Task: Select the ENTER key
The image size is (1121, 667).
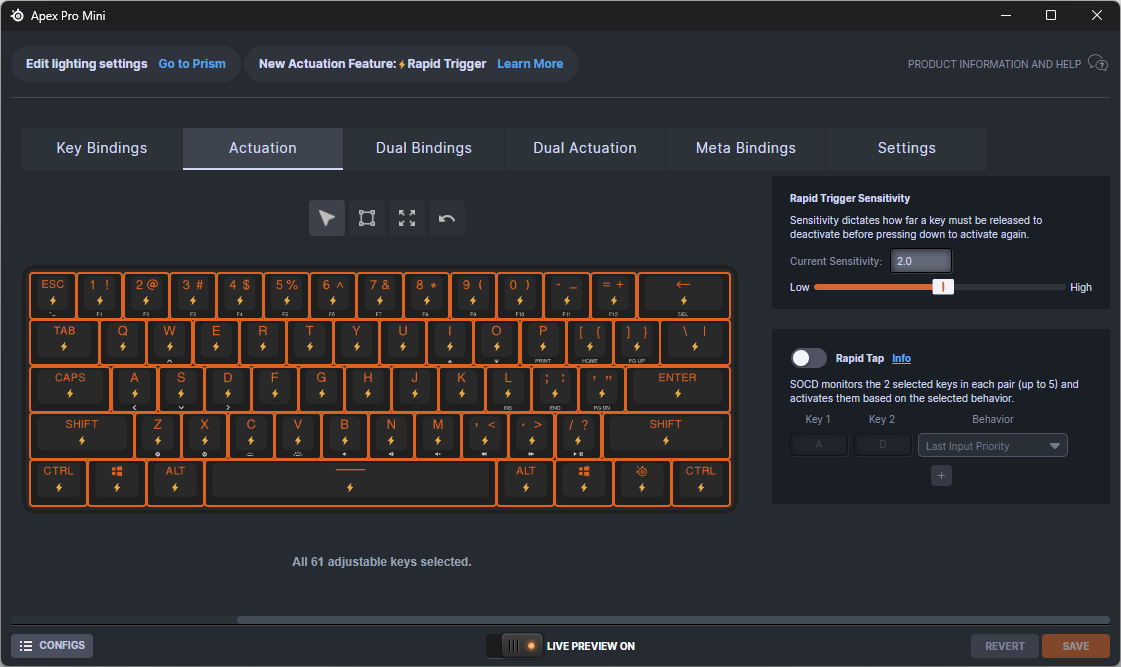Action: click(x=678, y=389)
